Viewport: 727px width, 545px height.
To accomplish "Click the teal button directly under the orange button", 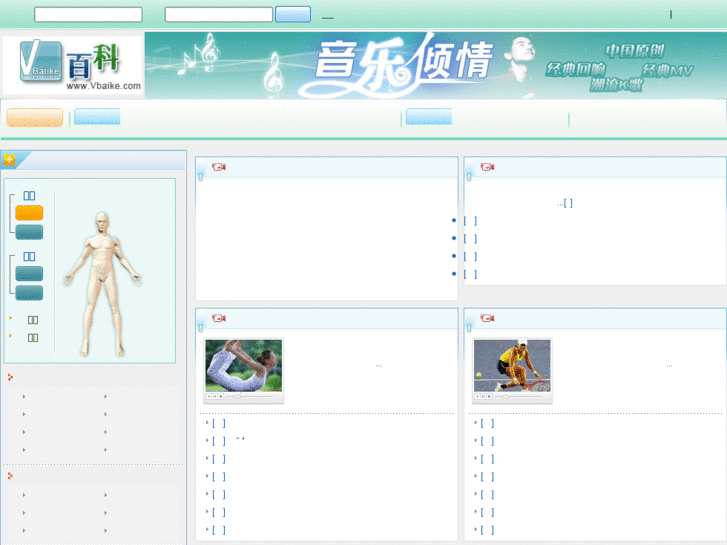I will [x=29, y=232].
